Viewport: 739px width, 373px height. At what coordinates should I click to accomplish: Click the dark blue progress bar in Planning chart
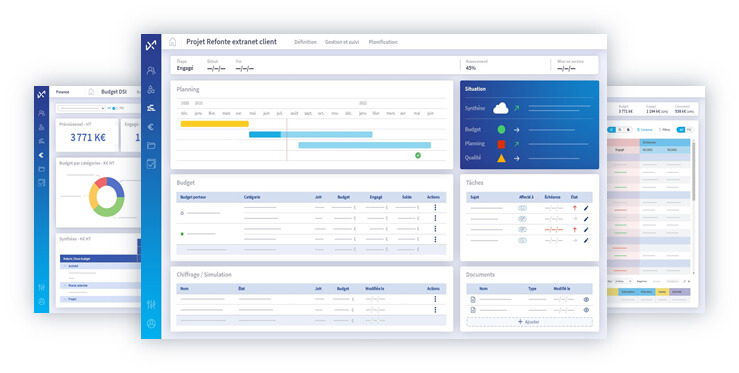pyautogui.click(x=265, y=135)
